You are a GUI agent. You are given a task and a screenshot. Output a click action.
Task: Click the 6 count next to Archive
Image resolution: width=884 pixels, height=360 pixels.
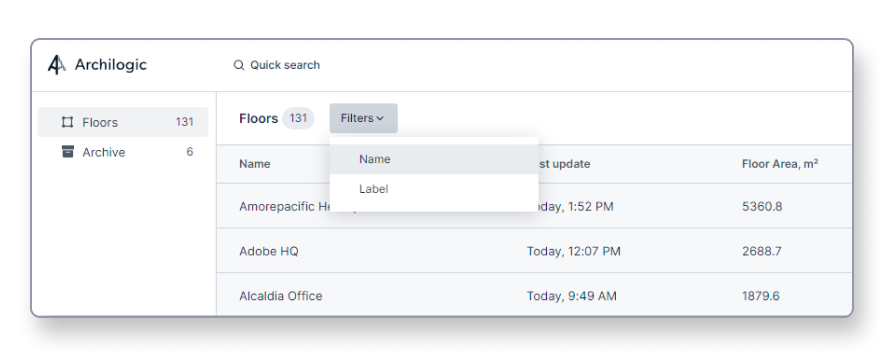190,152
